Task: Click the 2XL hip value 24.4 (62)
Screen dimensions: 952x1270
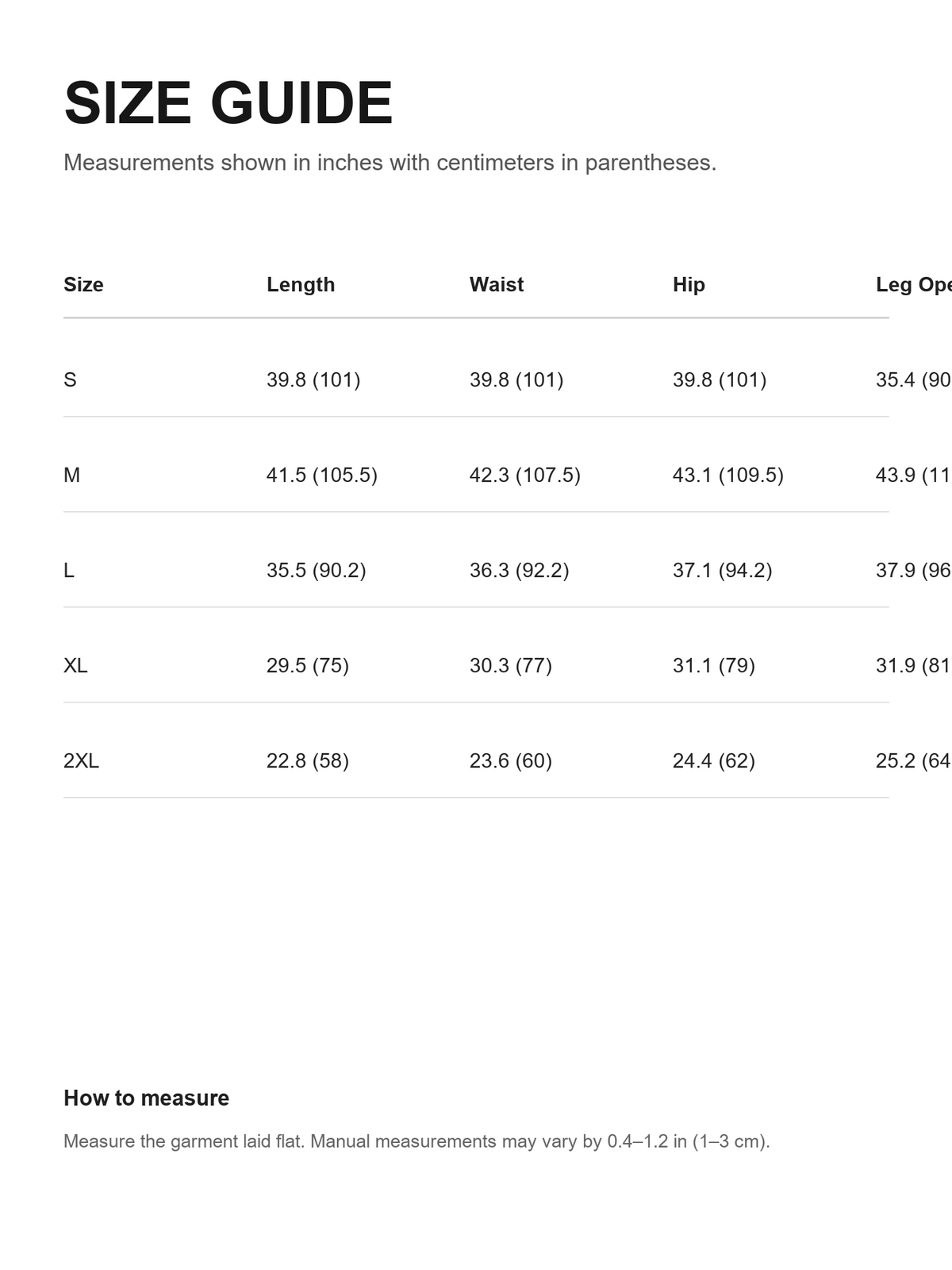Action: 714,760
